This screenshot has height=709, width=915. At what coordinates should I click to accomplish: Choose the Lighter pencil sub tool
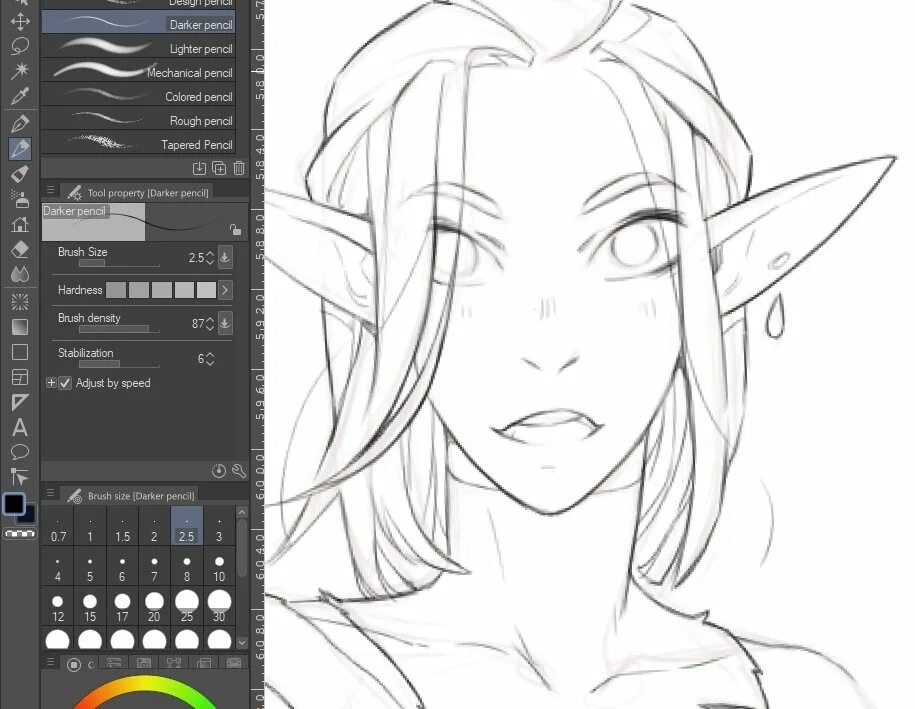click(x=138, y=48)
